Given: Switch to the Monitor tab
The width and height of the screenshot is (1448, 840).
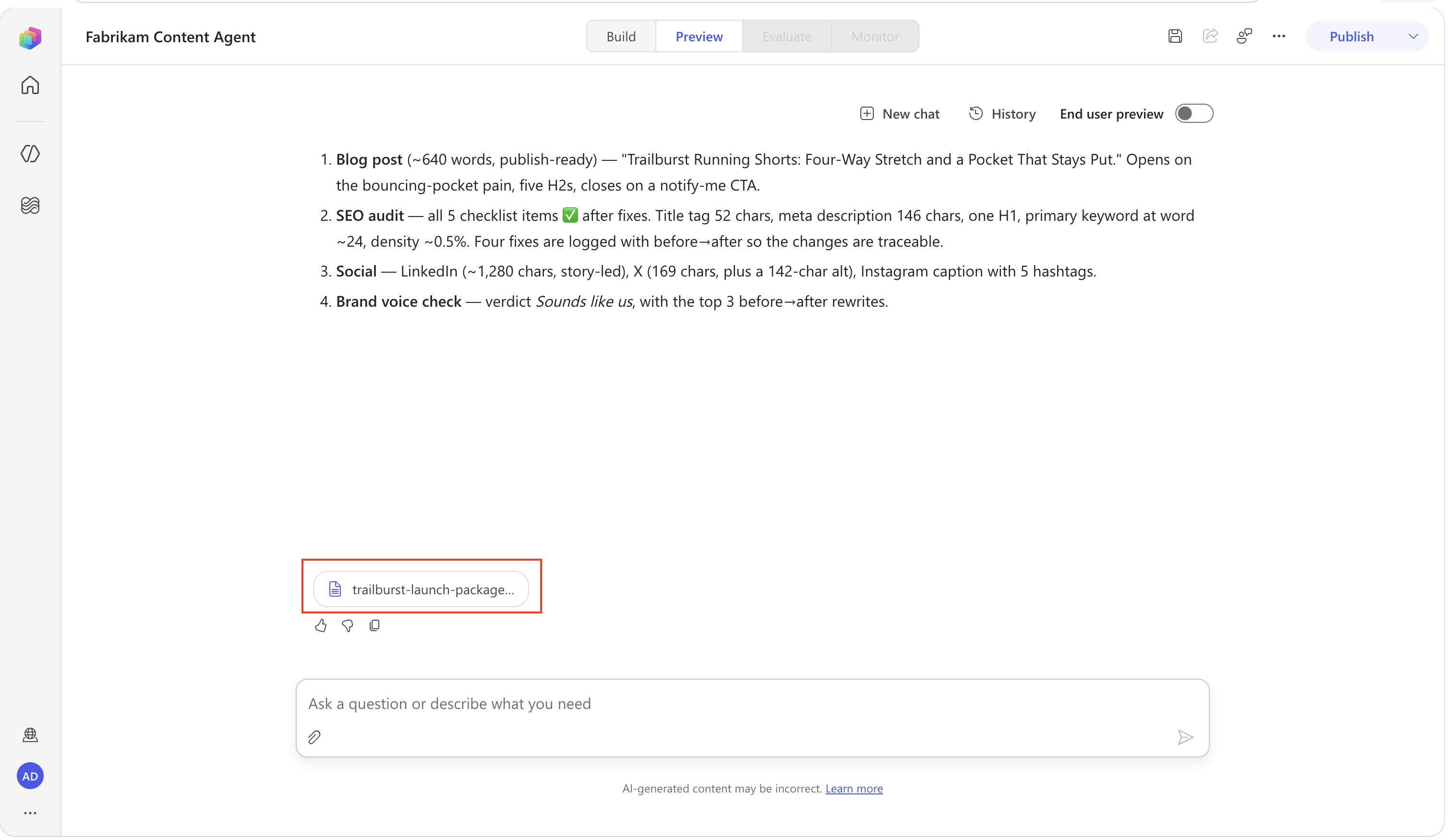Looking at the screenshot, I should pos(875,36).
